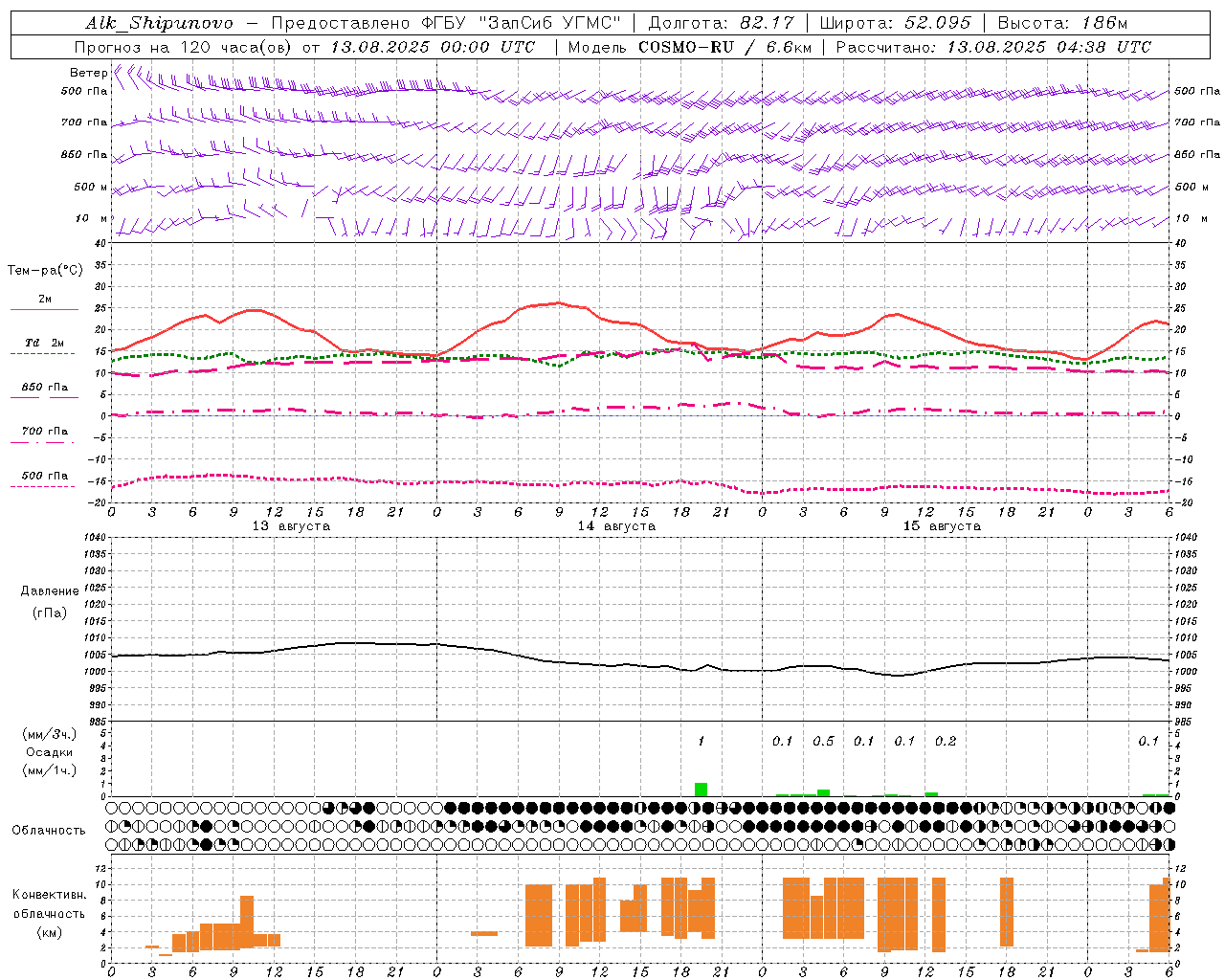Click the Облачность cloud cover label

49,830
